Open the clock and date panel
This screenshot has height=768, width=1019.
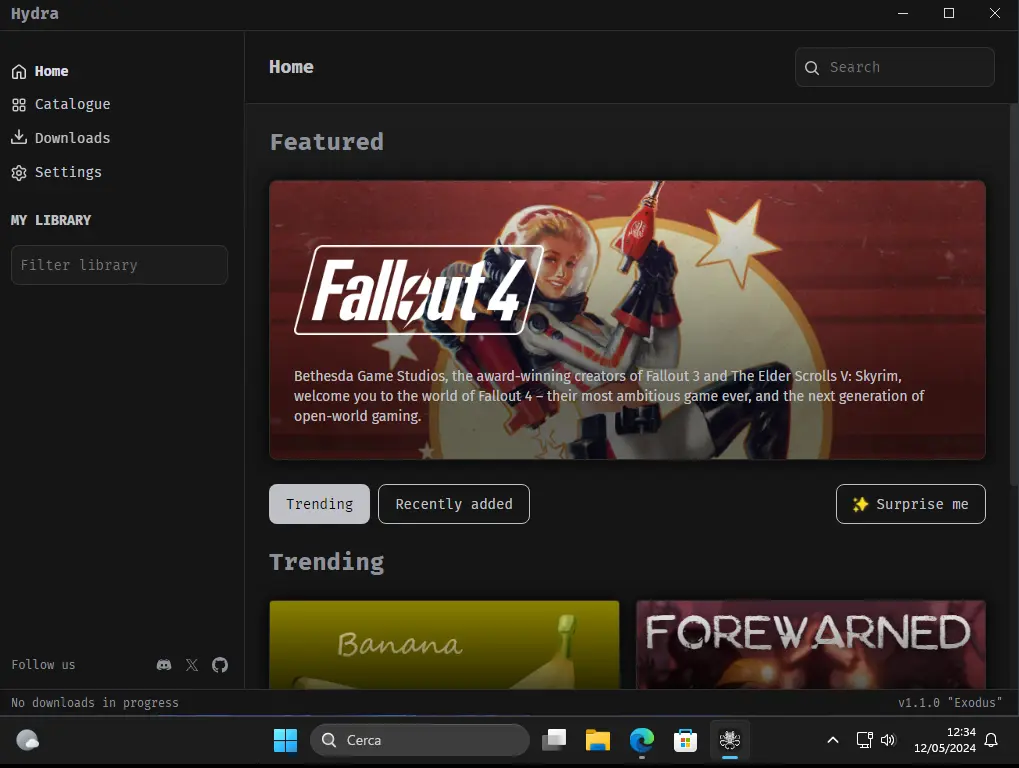(944, 740)
